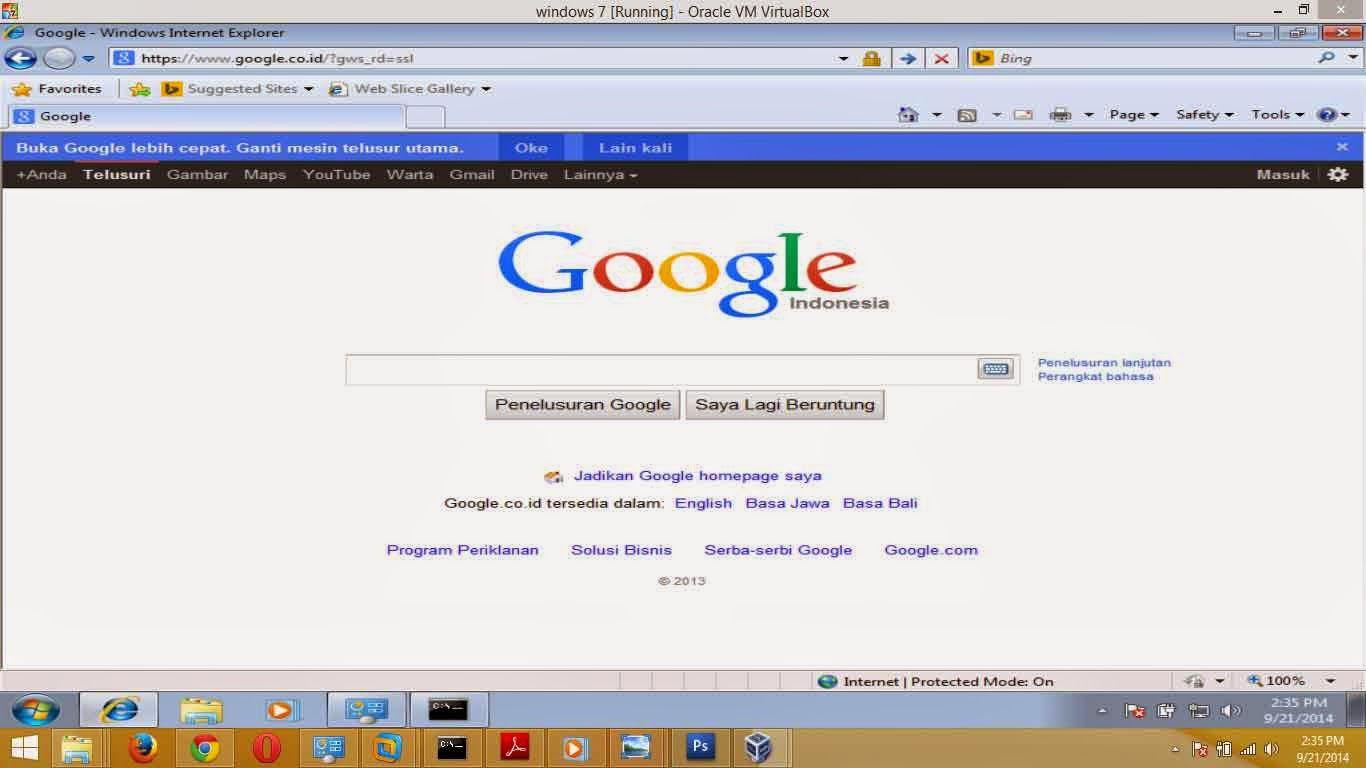Click in the Google search field
1366x768 pixels.
click(661, 369)
